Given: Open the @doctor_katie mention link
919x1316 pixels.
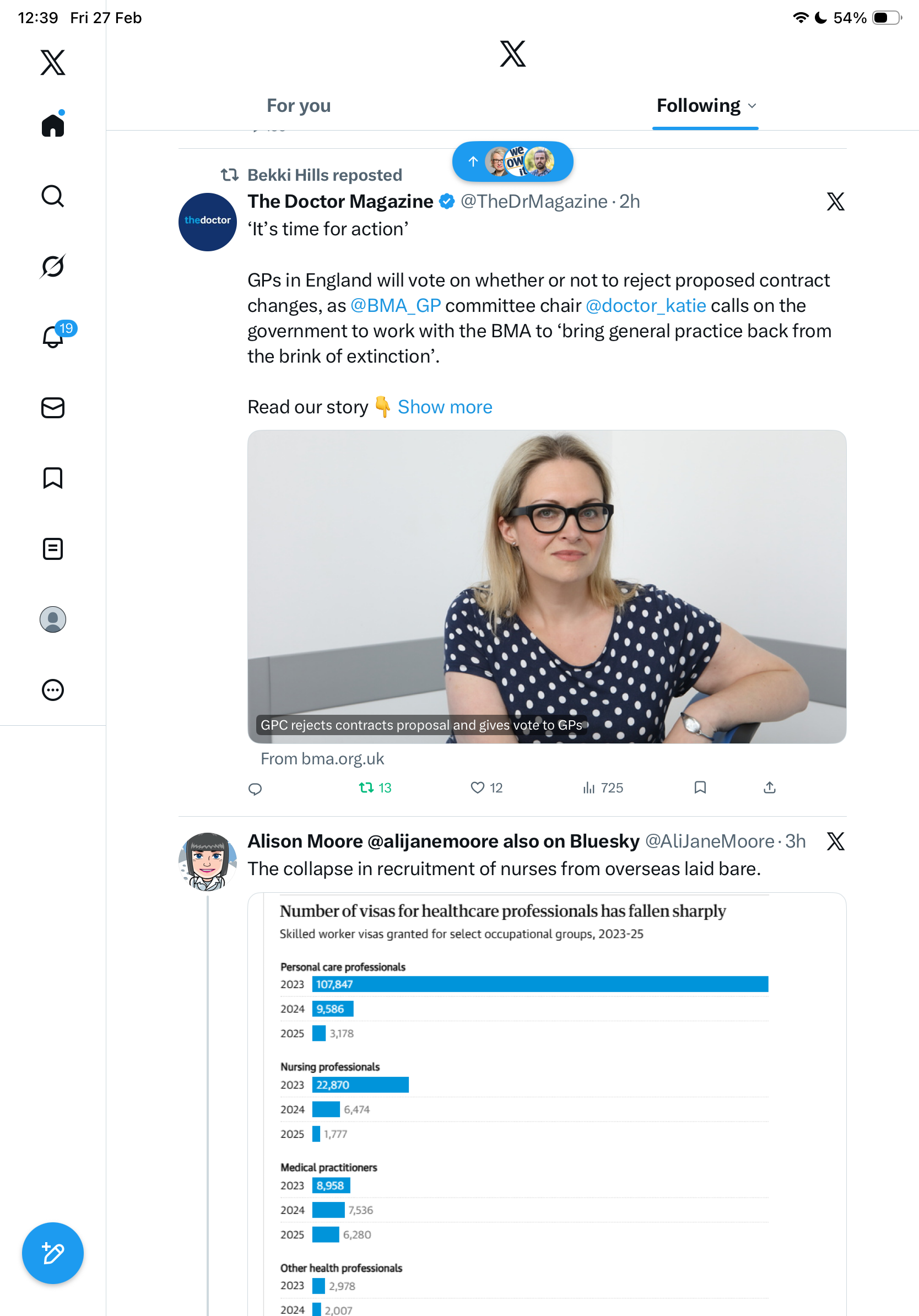Looking at the screenshot, I should click(x=646, y=305).
